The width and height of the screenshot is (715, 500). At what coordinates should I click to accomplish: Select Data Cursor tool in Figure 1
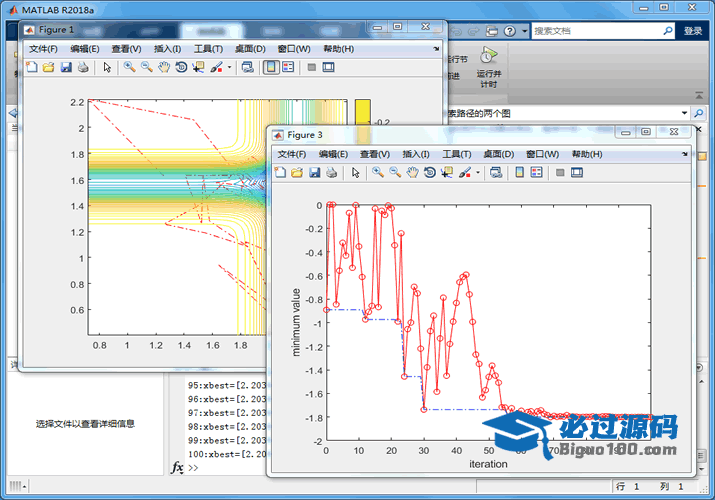(x=198, y=67)
